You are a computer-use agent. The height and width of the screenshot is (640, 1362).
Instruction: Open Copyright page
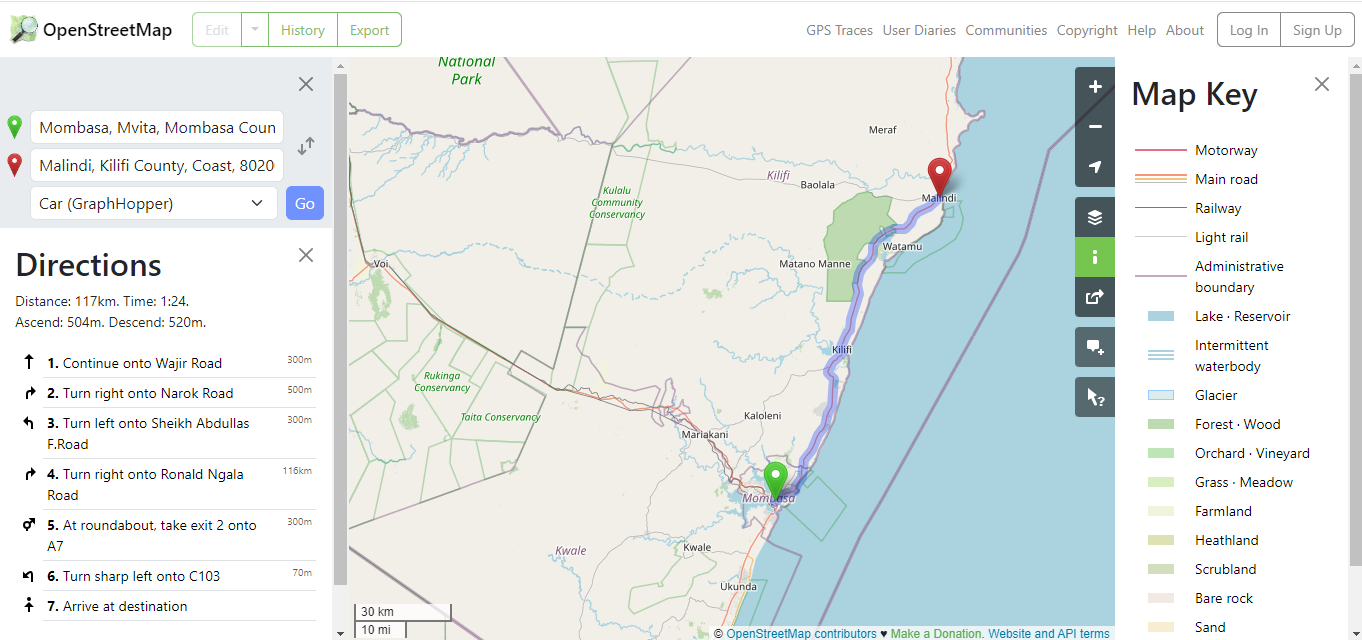pyautogui.click(x=1087, y=30)
